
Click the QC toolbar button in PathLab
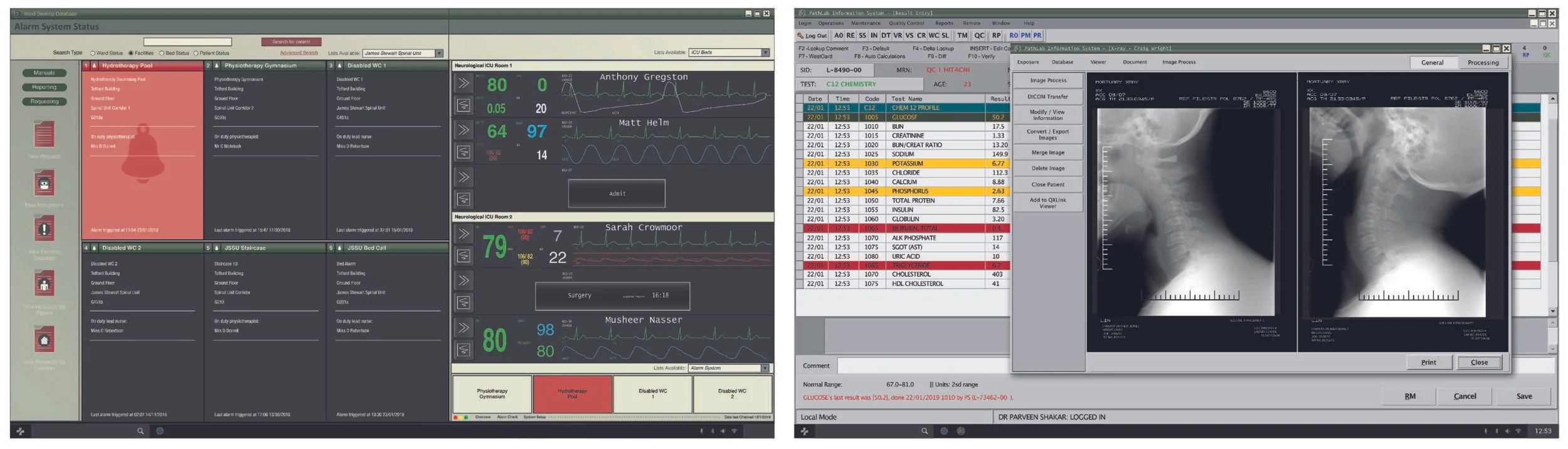(979, 36)
